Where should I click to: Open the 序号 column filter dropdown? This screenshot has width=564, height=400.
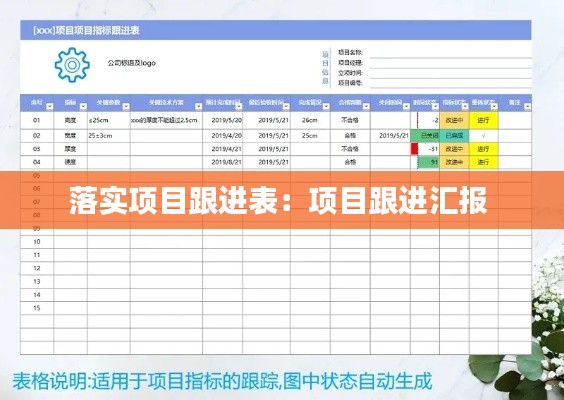(50, 106)
